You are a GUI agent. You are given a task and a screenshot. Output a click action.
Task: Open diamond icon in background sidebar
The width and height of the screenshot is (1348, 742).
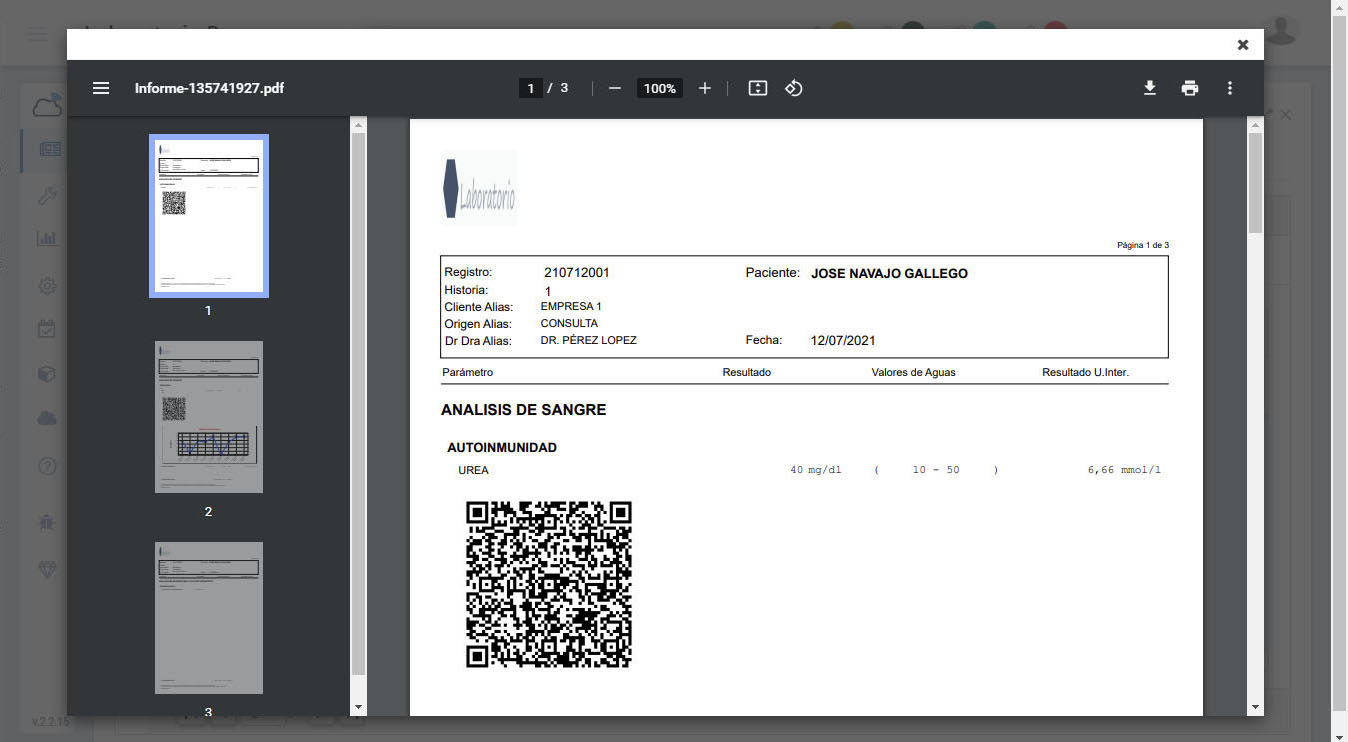click(47, 568)
